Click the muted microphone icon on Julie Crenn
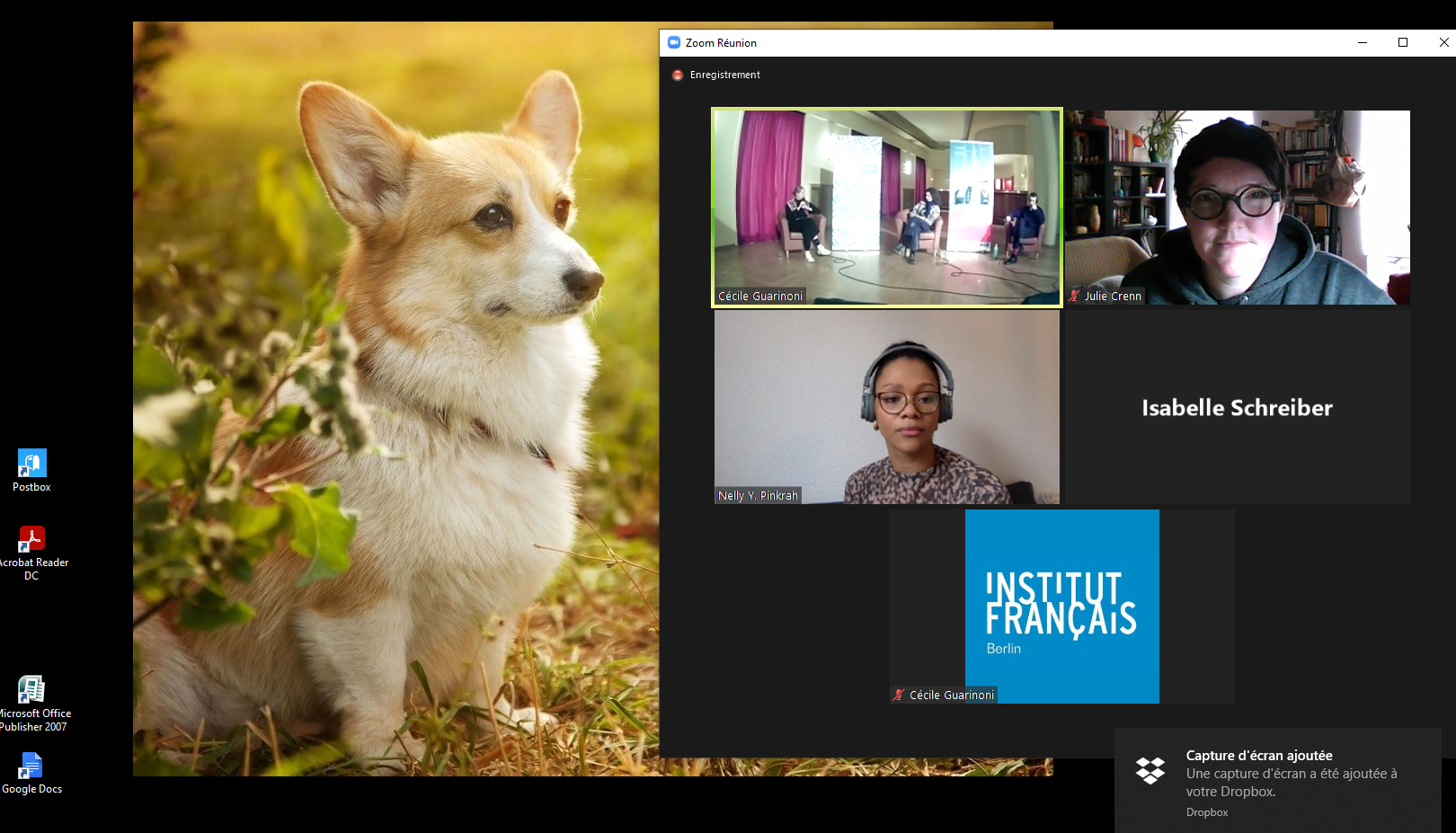The height and width of the screenshot is (833, 1456). pyautogui.click(x=1074, y=296)
